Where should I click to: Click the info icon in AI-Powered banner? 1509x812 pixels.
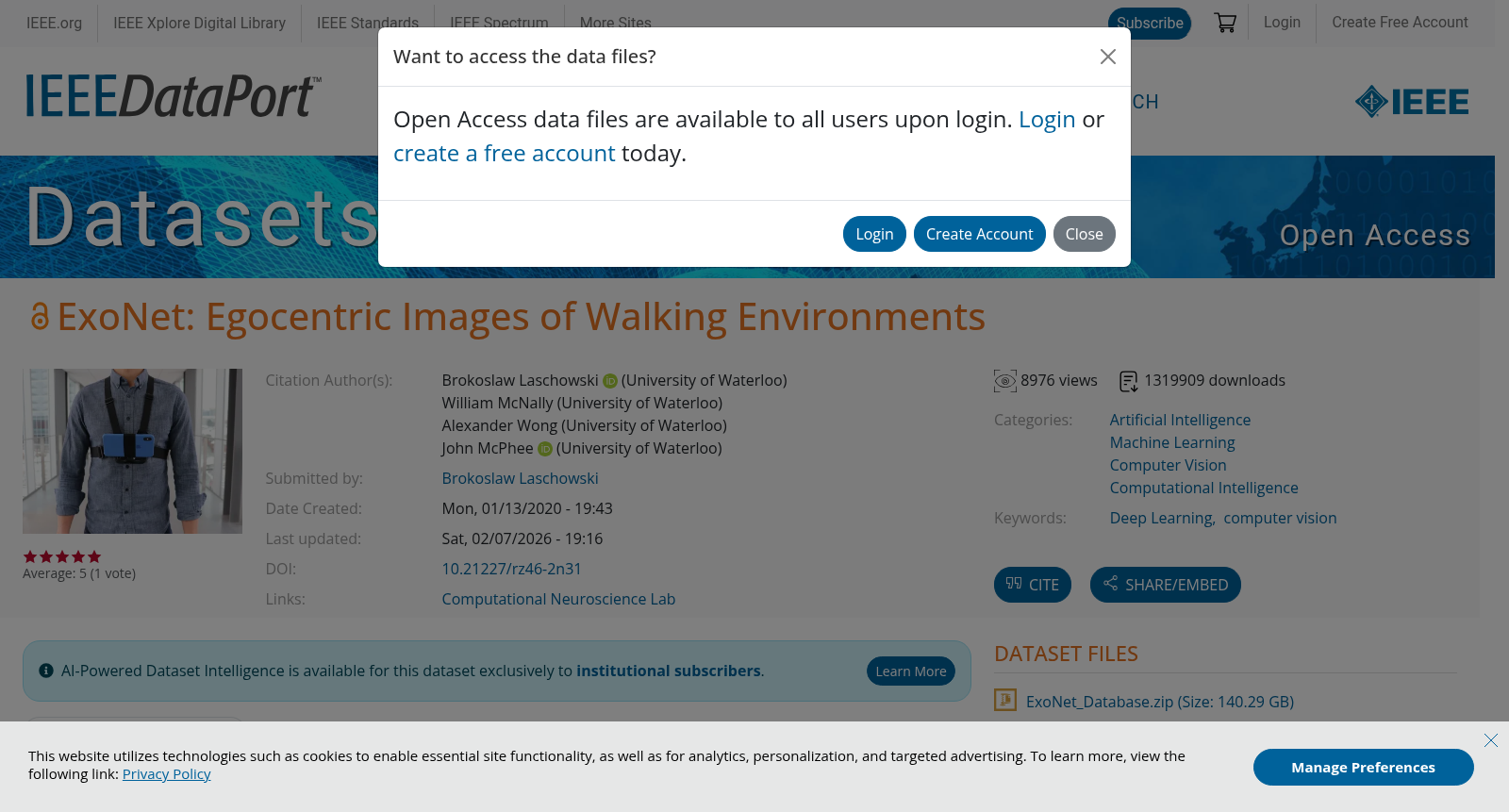[45, 671]
